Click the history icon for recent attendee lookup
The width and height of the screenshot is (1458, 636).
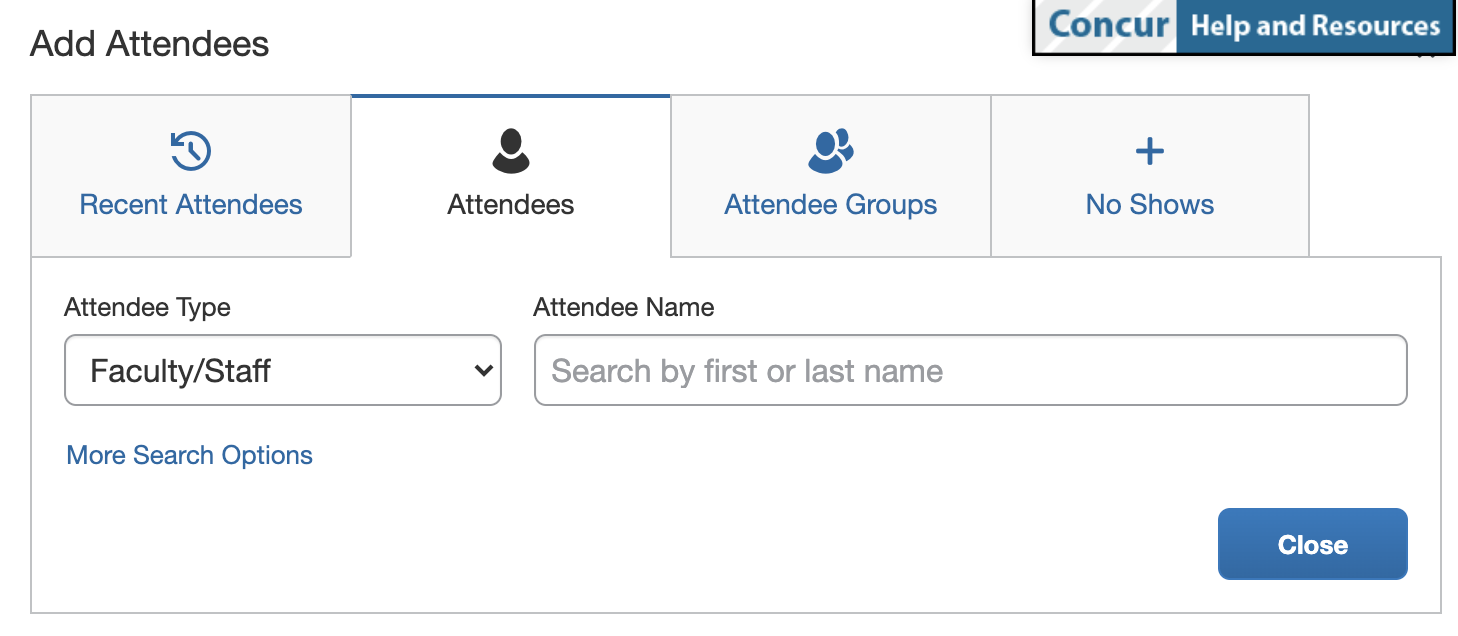(x=190, y=150)
